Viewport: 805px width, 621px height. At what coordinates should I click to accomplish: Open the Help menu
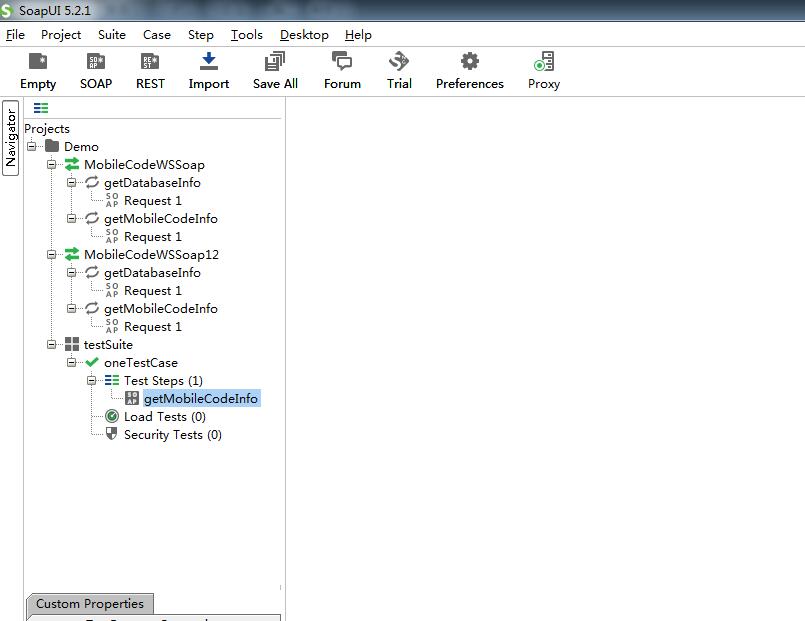tap(358, 35)
